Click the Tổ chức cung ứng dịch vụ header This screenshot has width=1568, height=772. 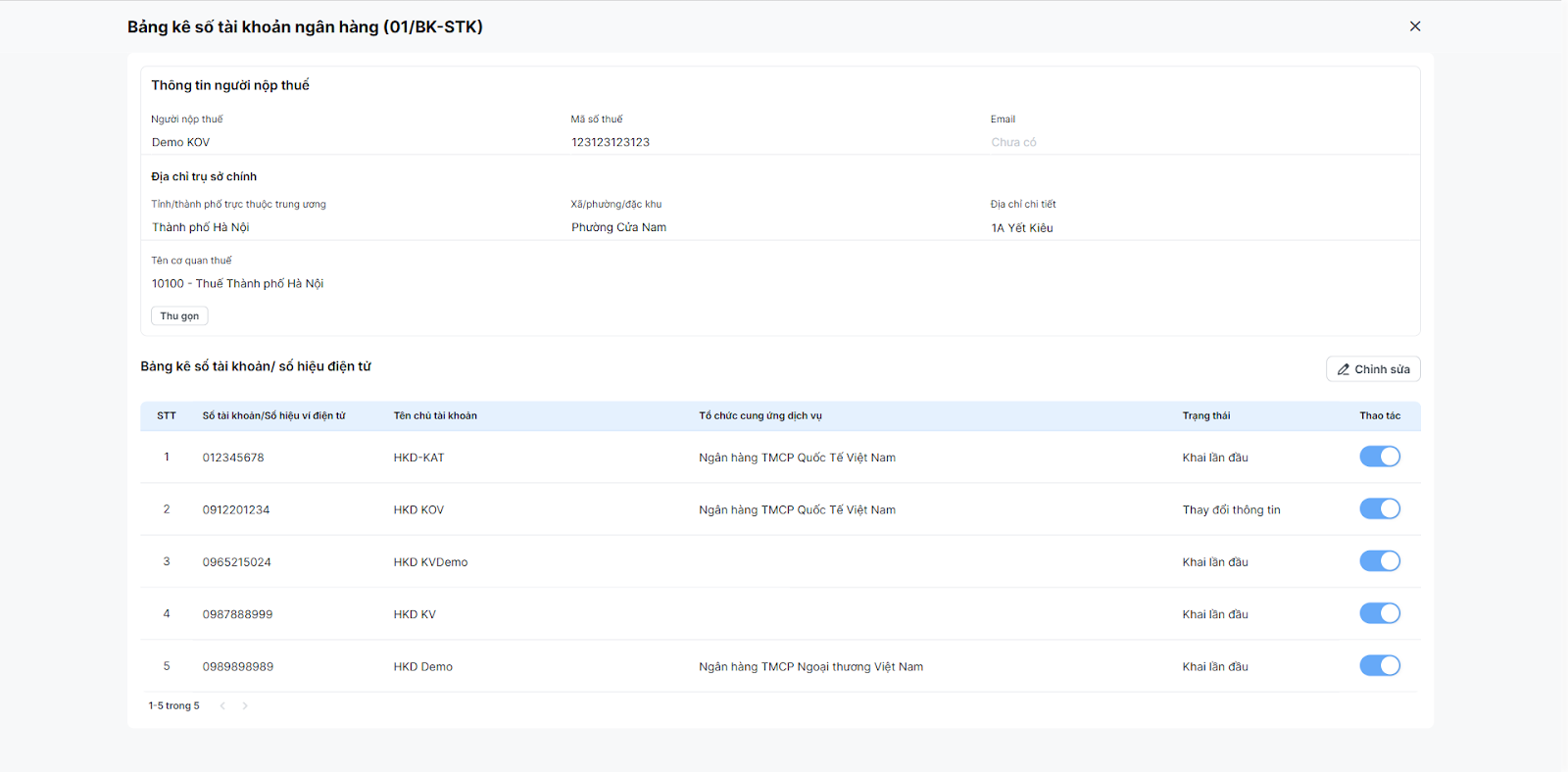(760, 415)
